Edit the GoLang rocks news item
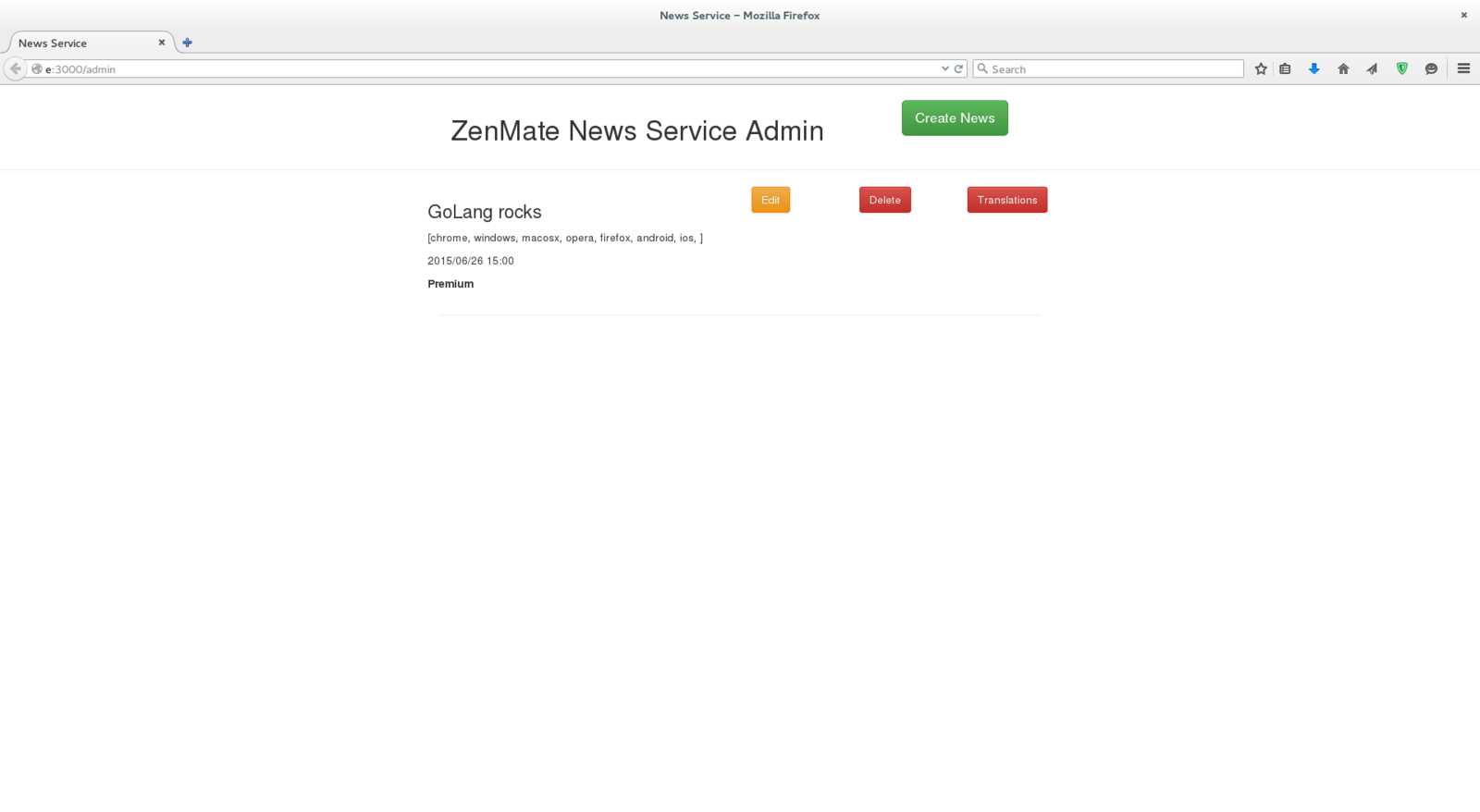This screenshot has height=812, width=1480. click(771, 200)
